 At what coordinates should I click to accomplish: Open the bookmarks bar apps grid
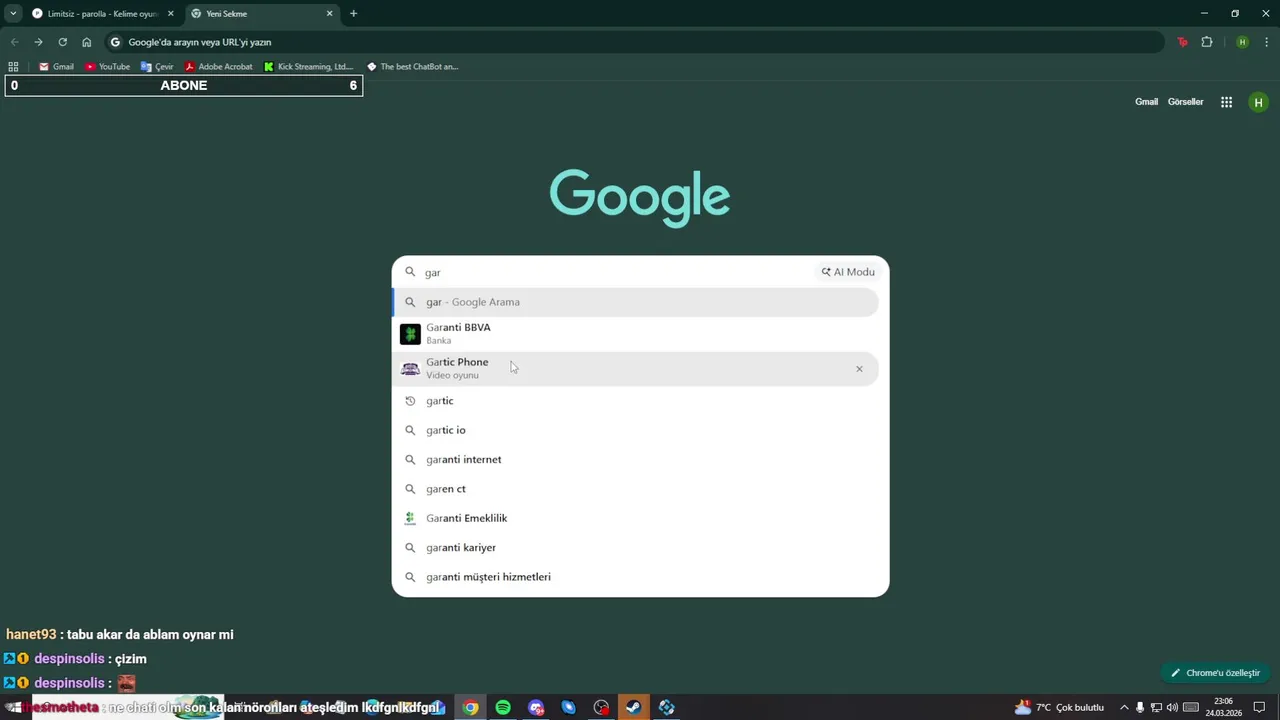coord(13,67)
